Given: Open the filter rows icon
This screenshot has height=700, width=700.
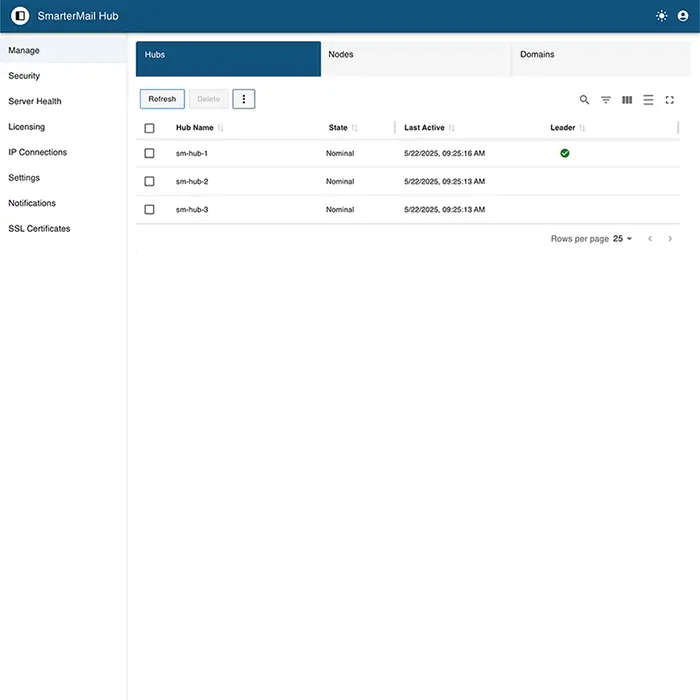Looking at the screenshot, I should pyautogui.click(x=606, y=100).
